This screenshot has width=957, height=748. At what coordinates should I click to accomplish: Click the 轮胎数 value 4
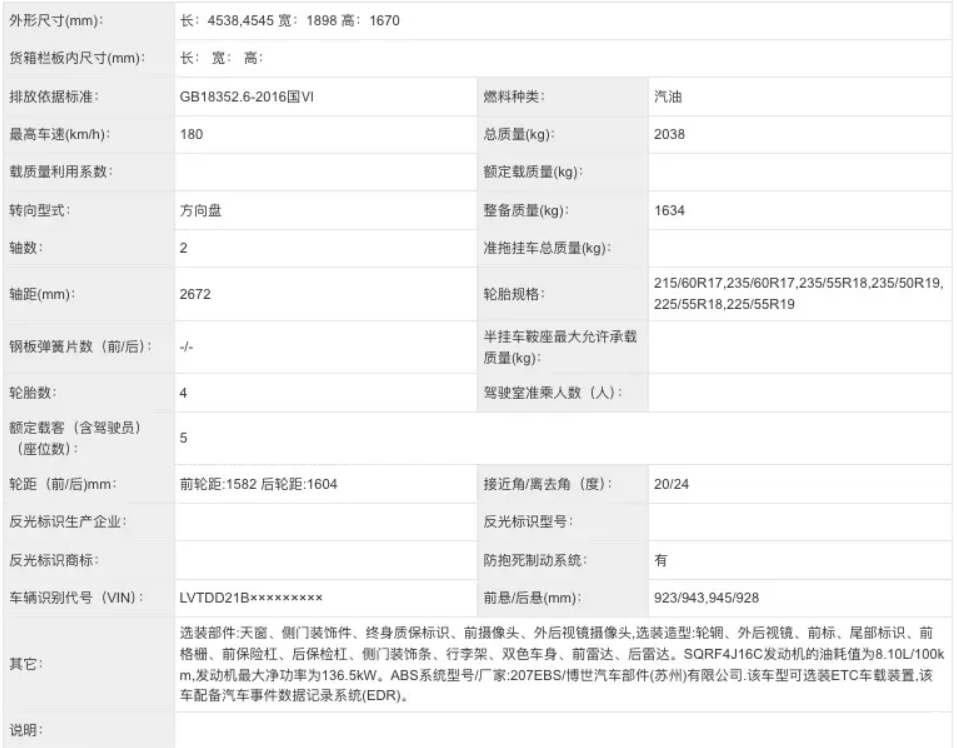click(x=184, y=392)
